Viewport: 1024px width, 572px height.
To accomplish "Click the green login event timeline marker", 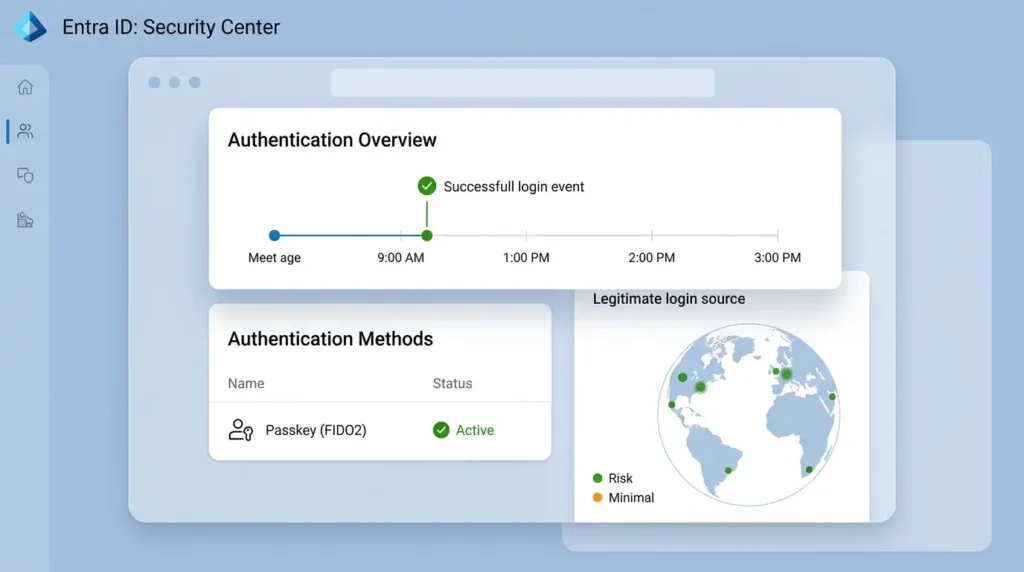I will click(426, 235).
